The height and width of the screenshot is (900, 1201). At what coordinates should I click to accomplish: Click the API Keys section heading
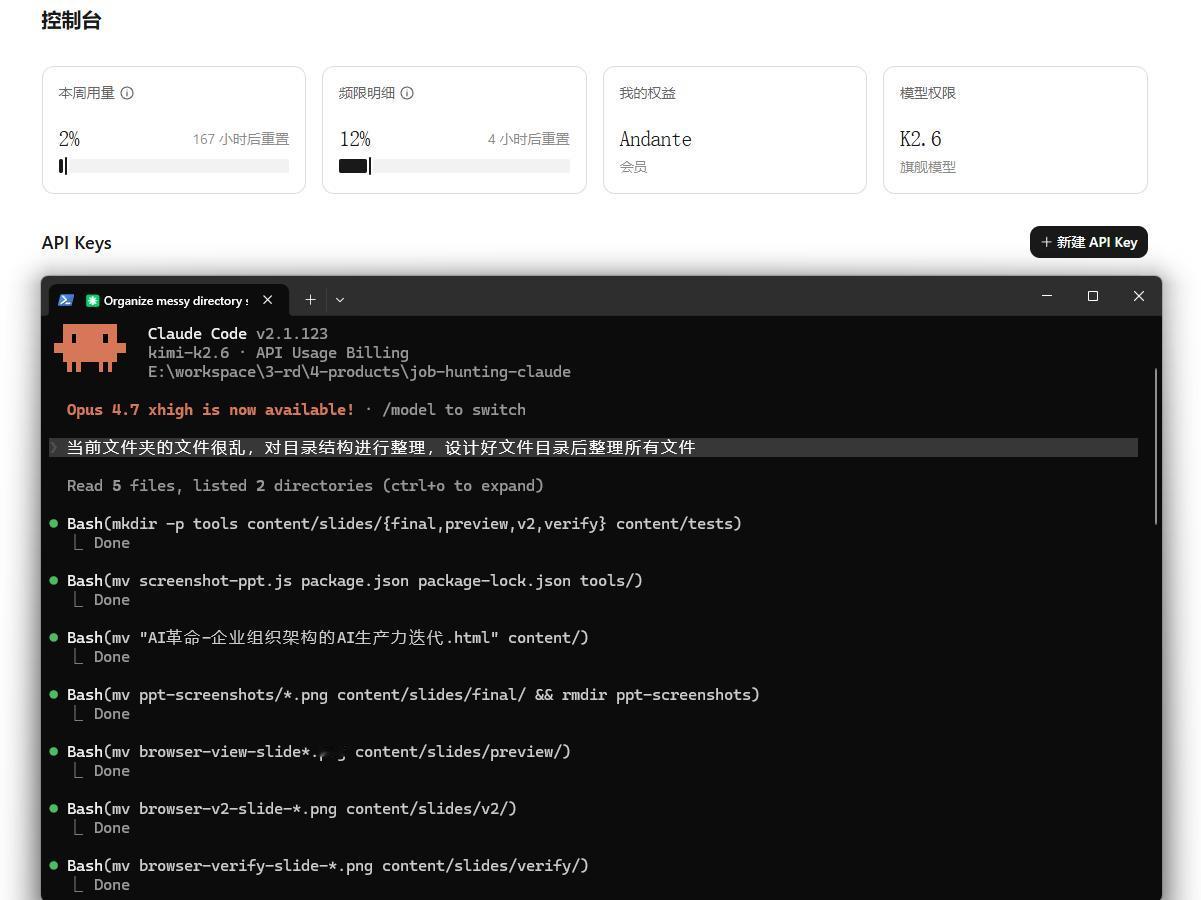click(77, 243)
